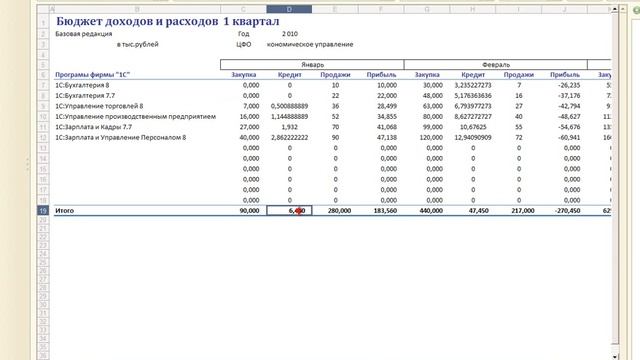Select the '1С:Зарплата и Кадры 7.7' label

pos(93,127)
